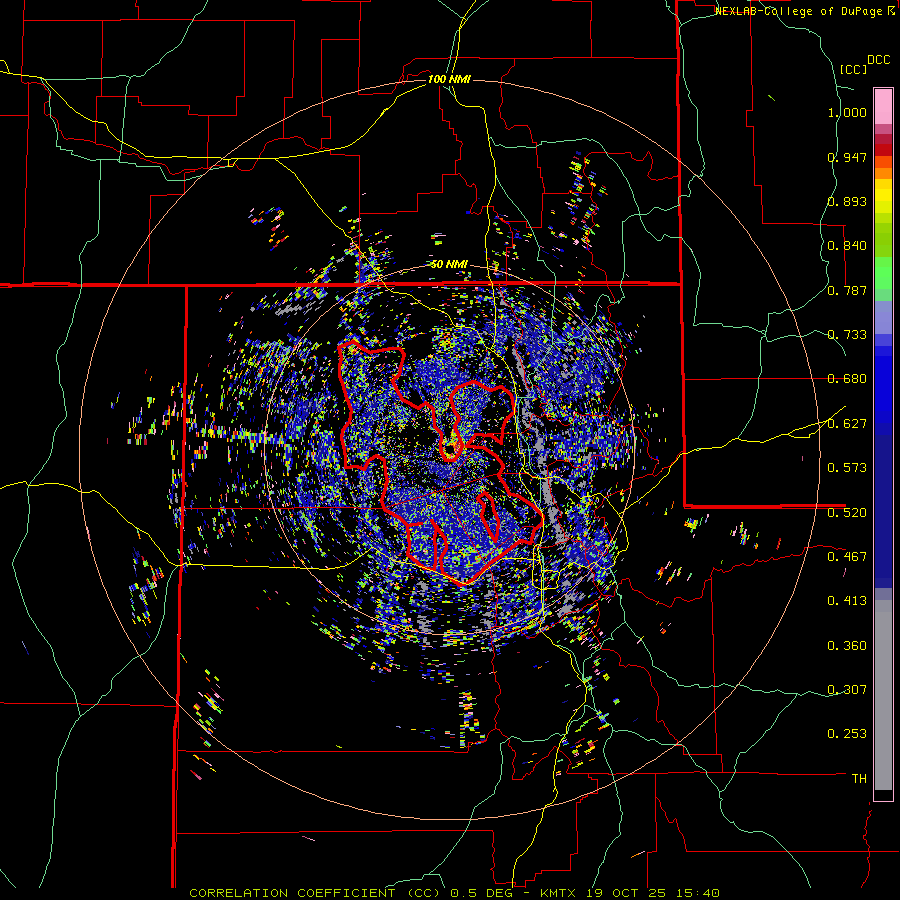Click the 1.000 legend value

coord(847,112)
